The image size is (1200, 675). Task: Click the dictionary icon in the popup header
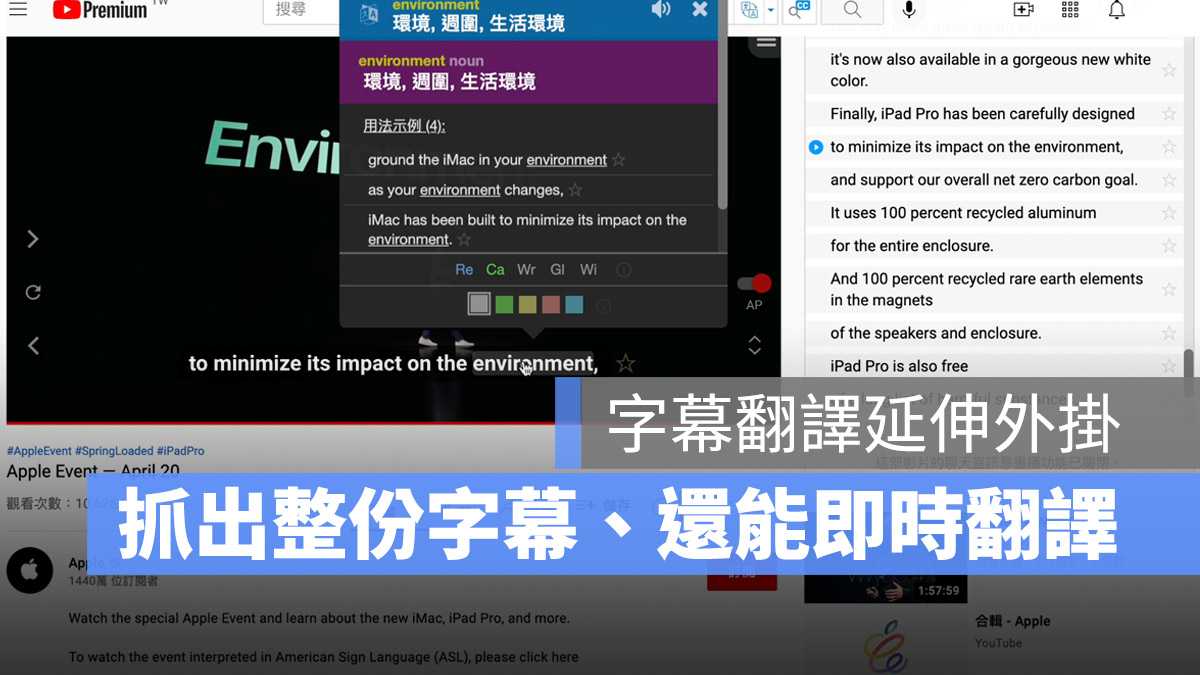point(369,13)
